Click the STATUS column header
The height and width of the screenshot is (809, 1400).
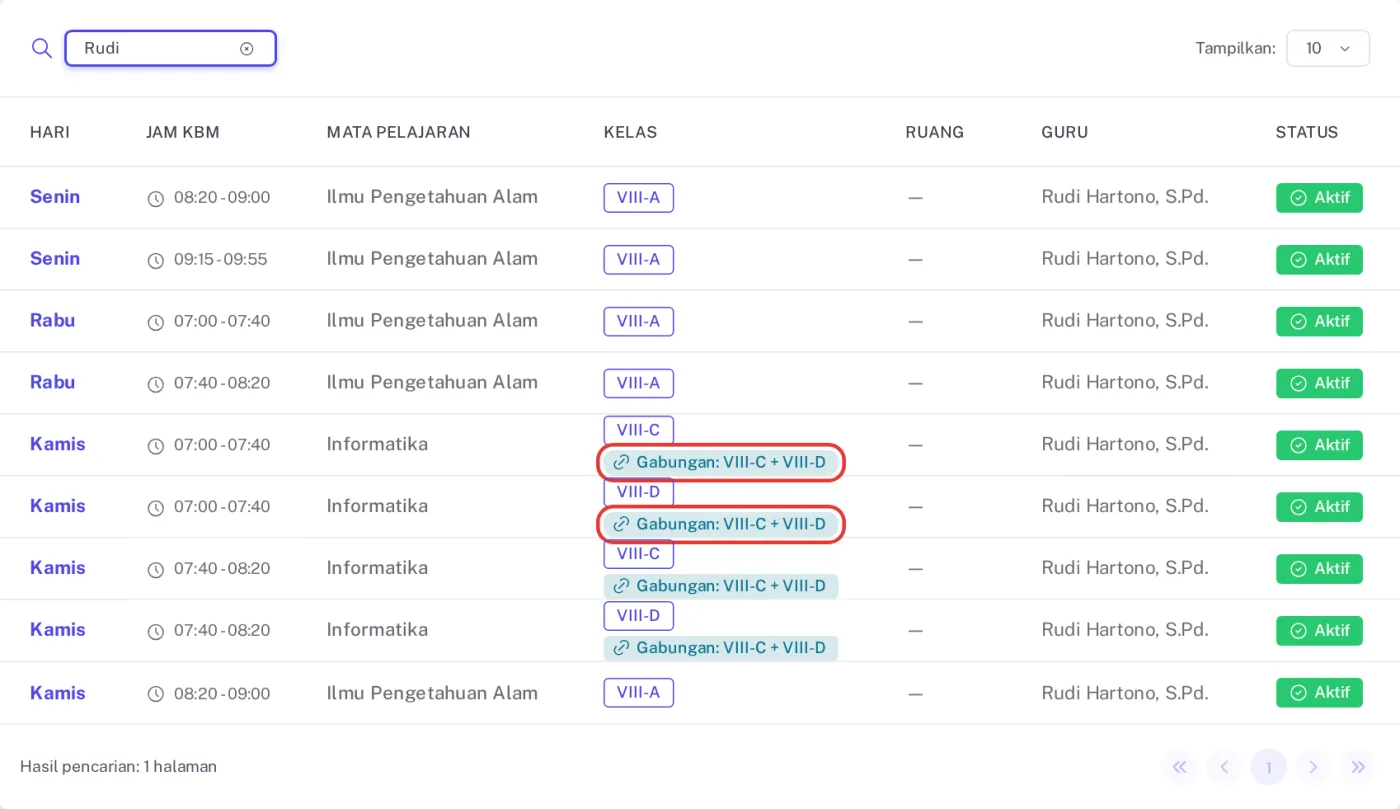[x=1306, y=132]
